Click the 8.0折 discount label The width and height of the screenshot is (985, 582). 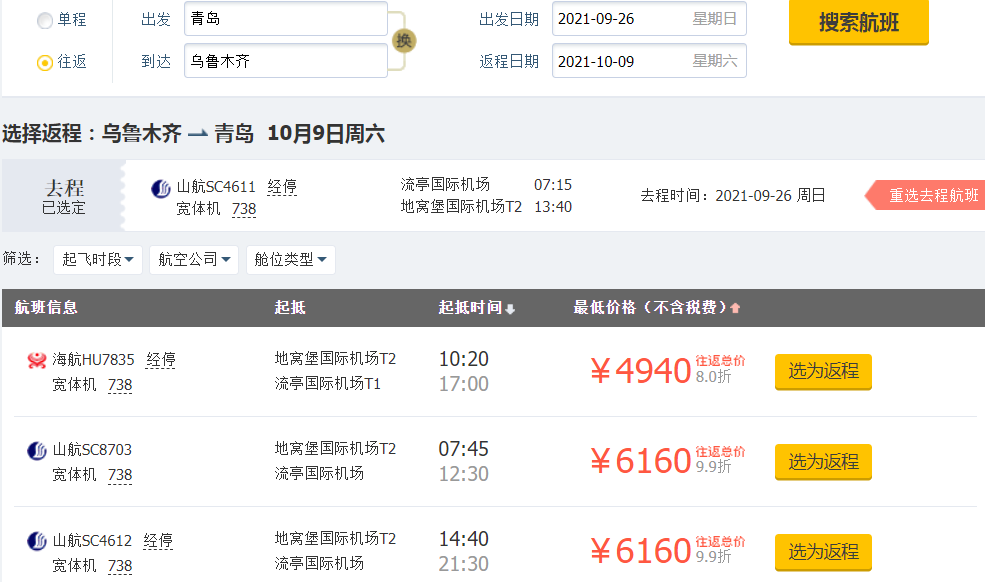click(x=714, y=376)
